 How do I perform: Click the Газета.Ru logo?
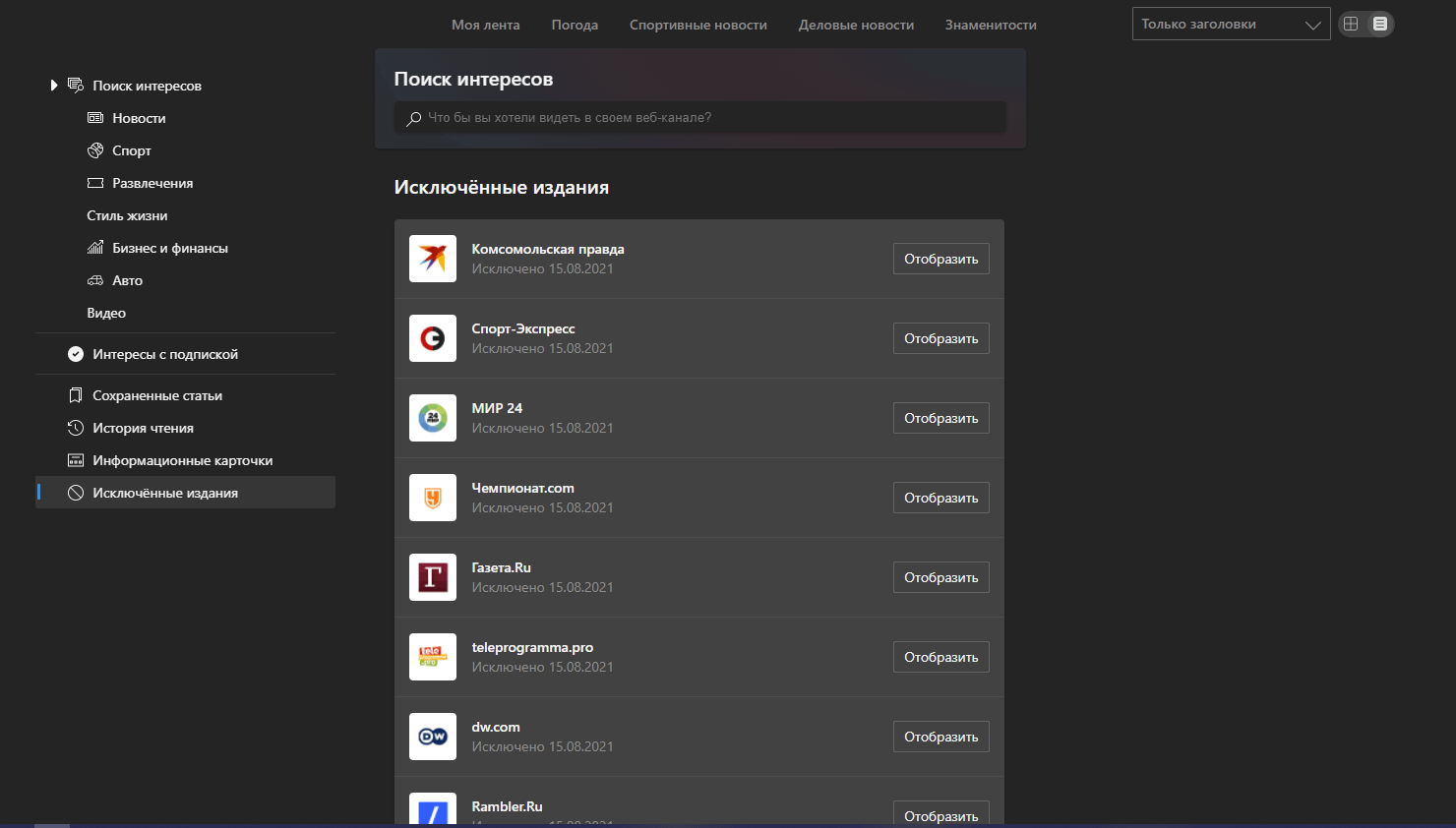[433, 577]
